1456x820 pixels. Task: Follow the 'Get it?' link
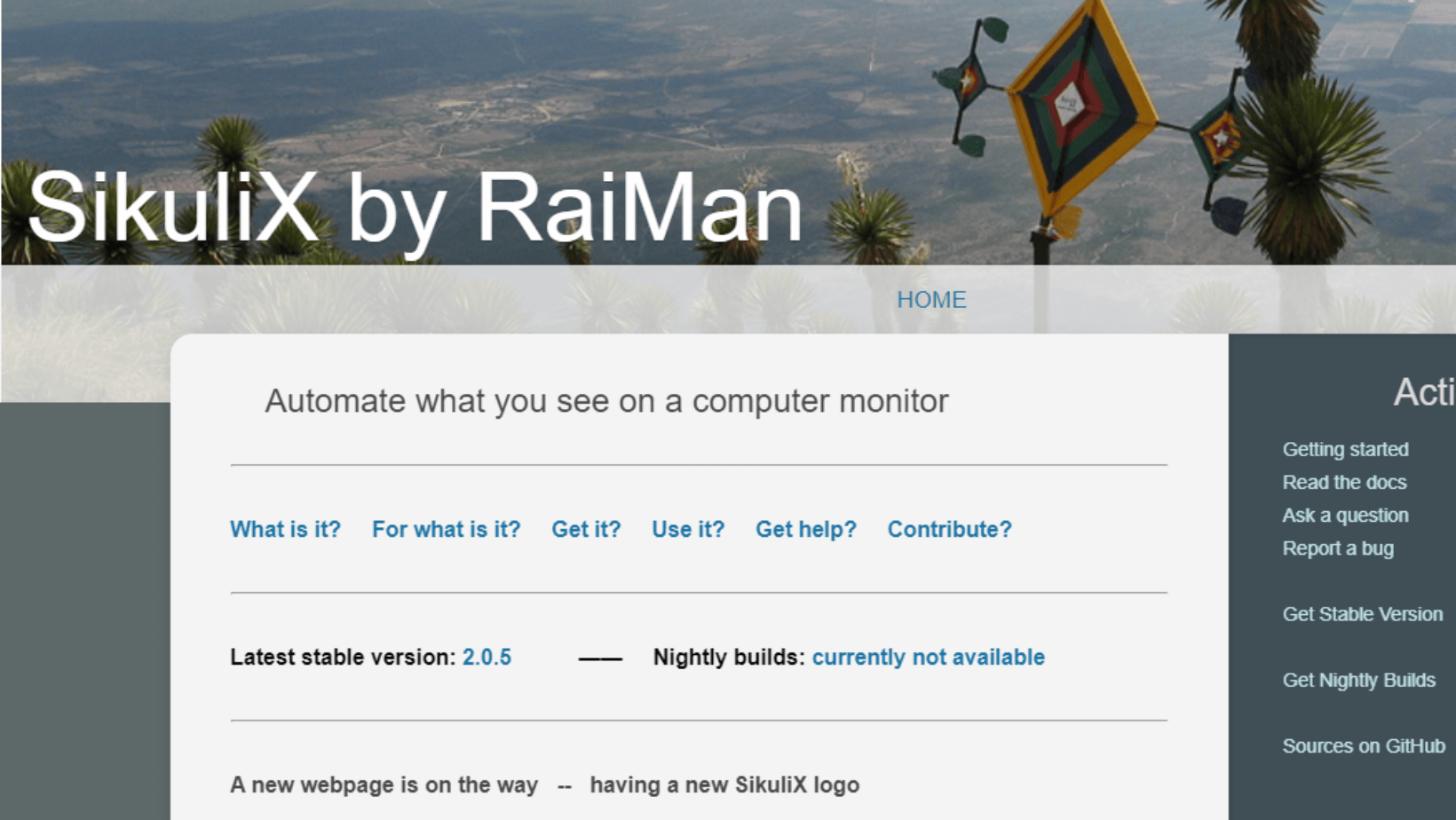(x=586, y=530)
